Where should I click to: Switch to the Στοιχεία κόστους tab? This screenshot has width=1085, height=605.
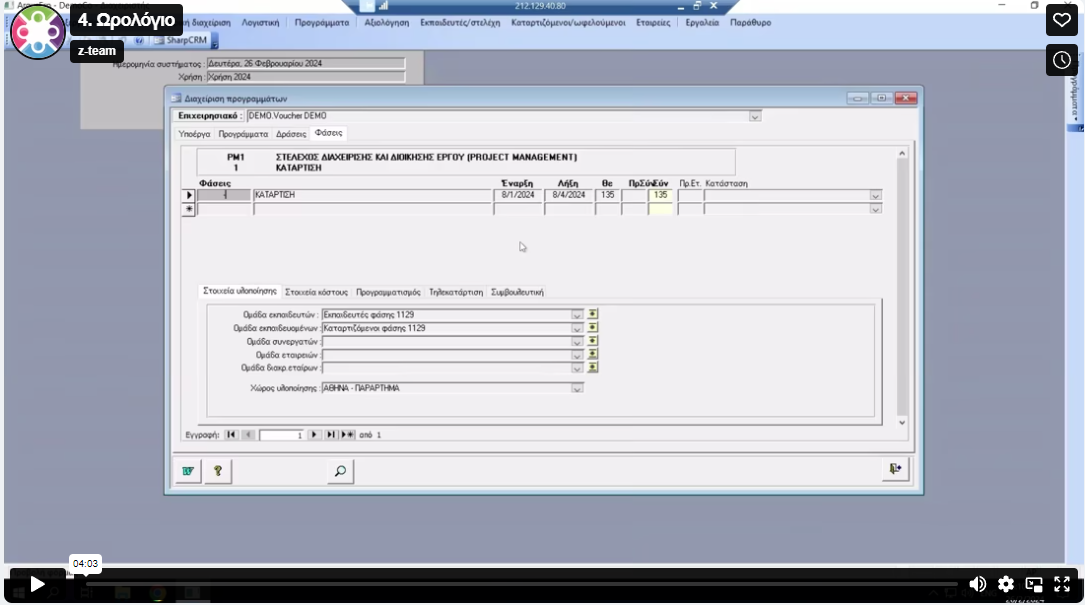click(316, 292)
